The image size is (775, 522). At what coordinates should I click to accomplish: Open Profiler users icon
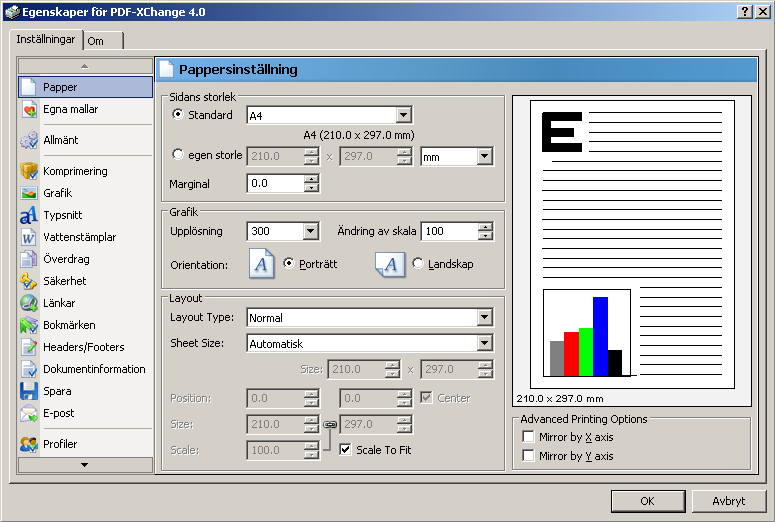tap(29, 444)
